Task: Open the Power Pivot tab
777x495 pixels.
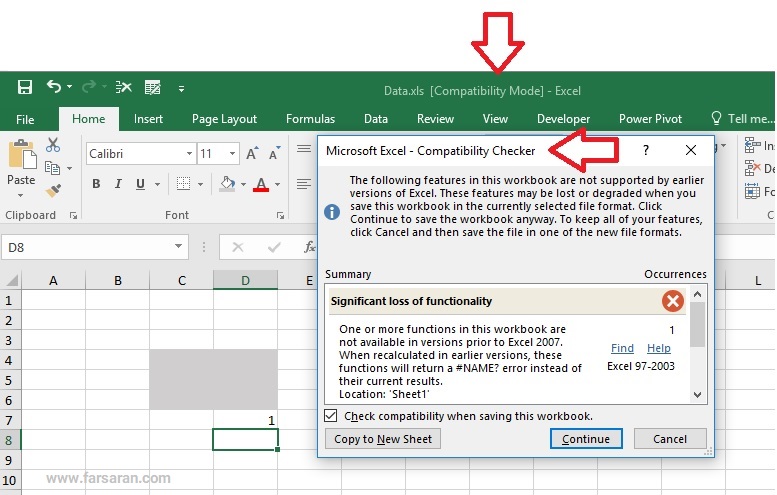Action: (x=650, y=119)
